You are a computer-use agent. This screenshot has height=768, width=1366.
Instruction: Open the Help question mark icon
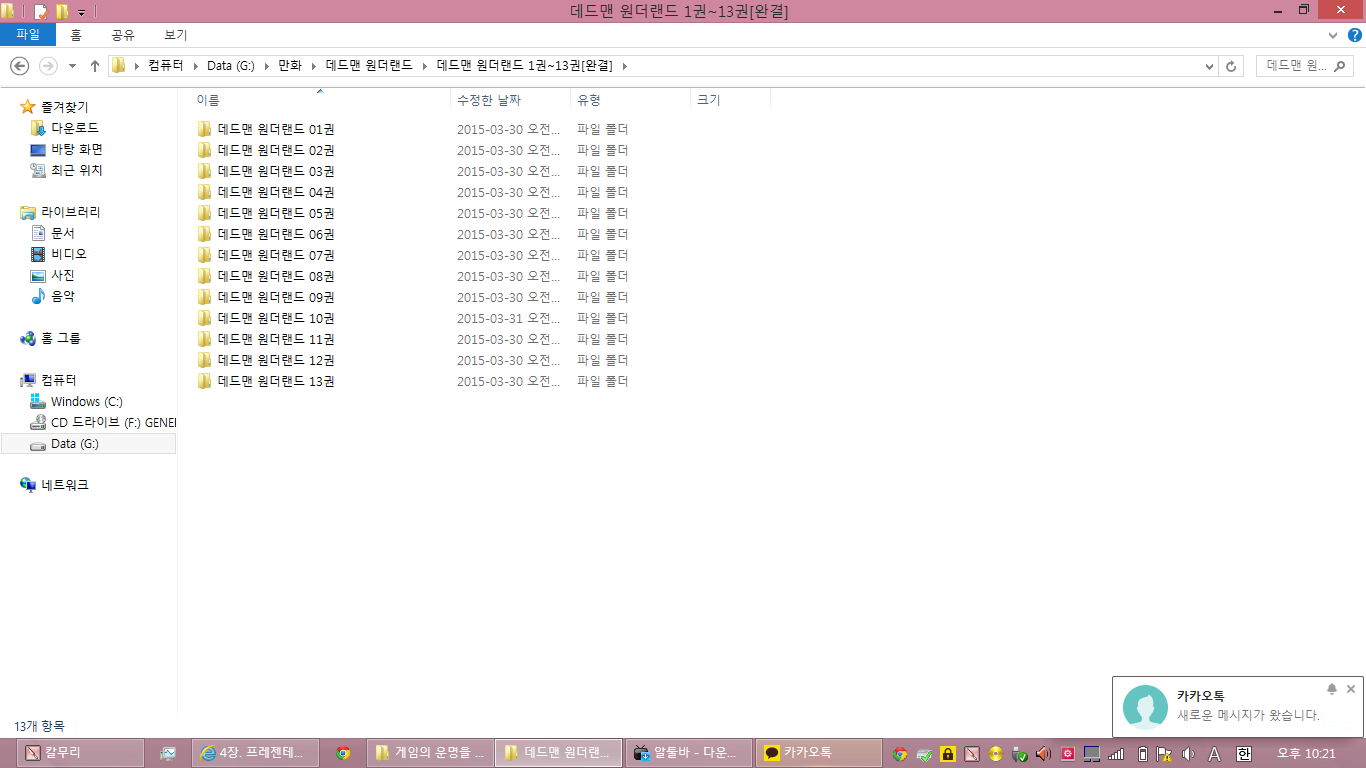(1355, 35)
